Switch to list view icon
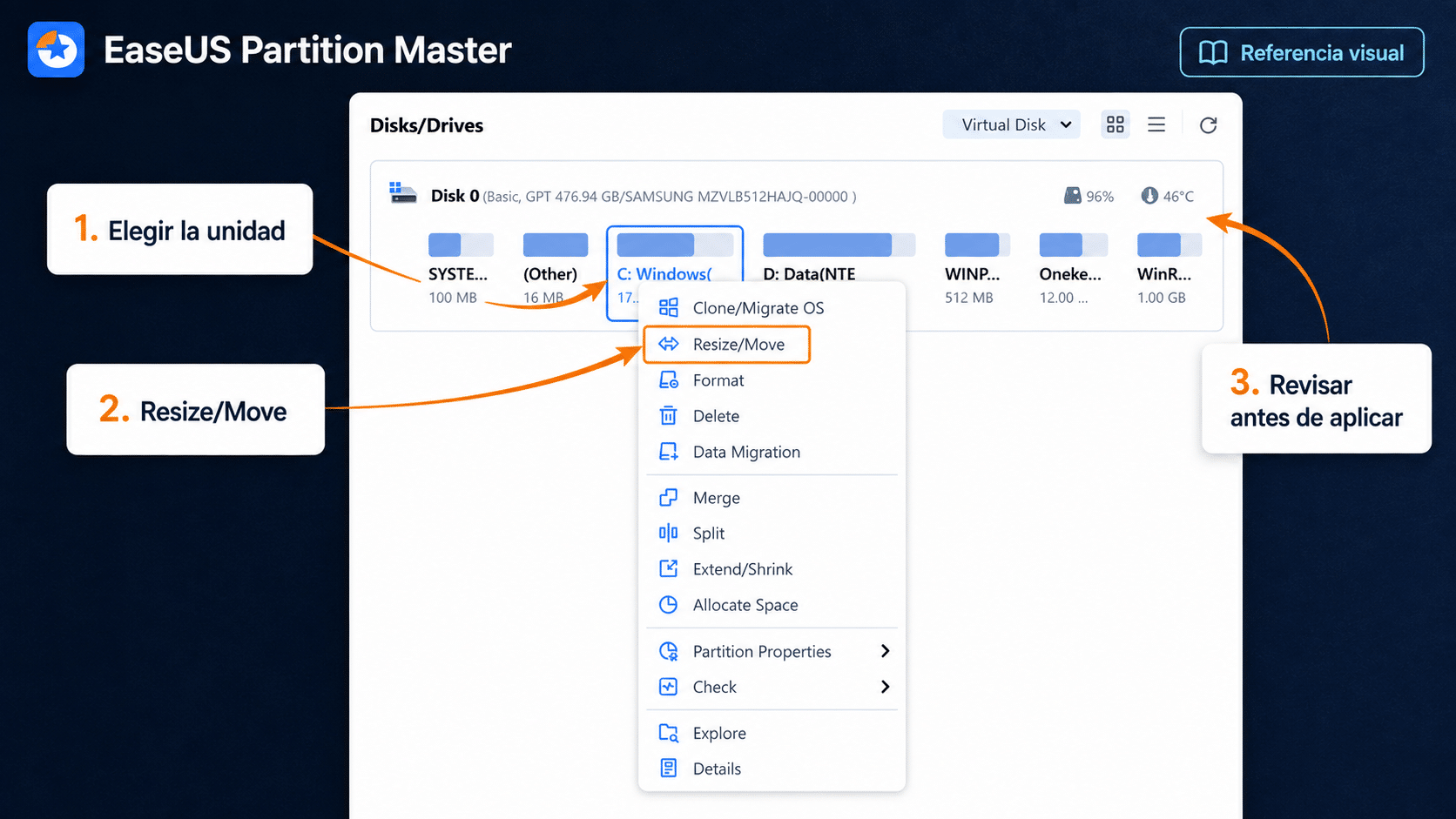 [1156, 124]
